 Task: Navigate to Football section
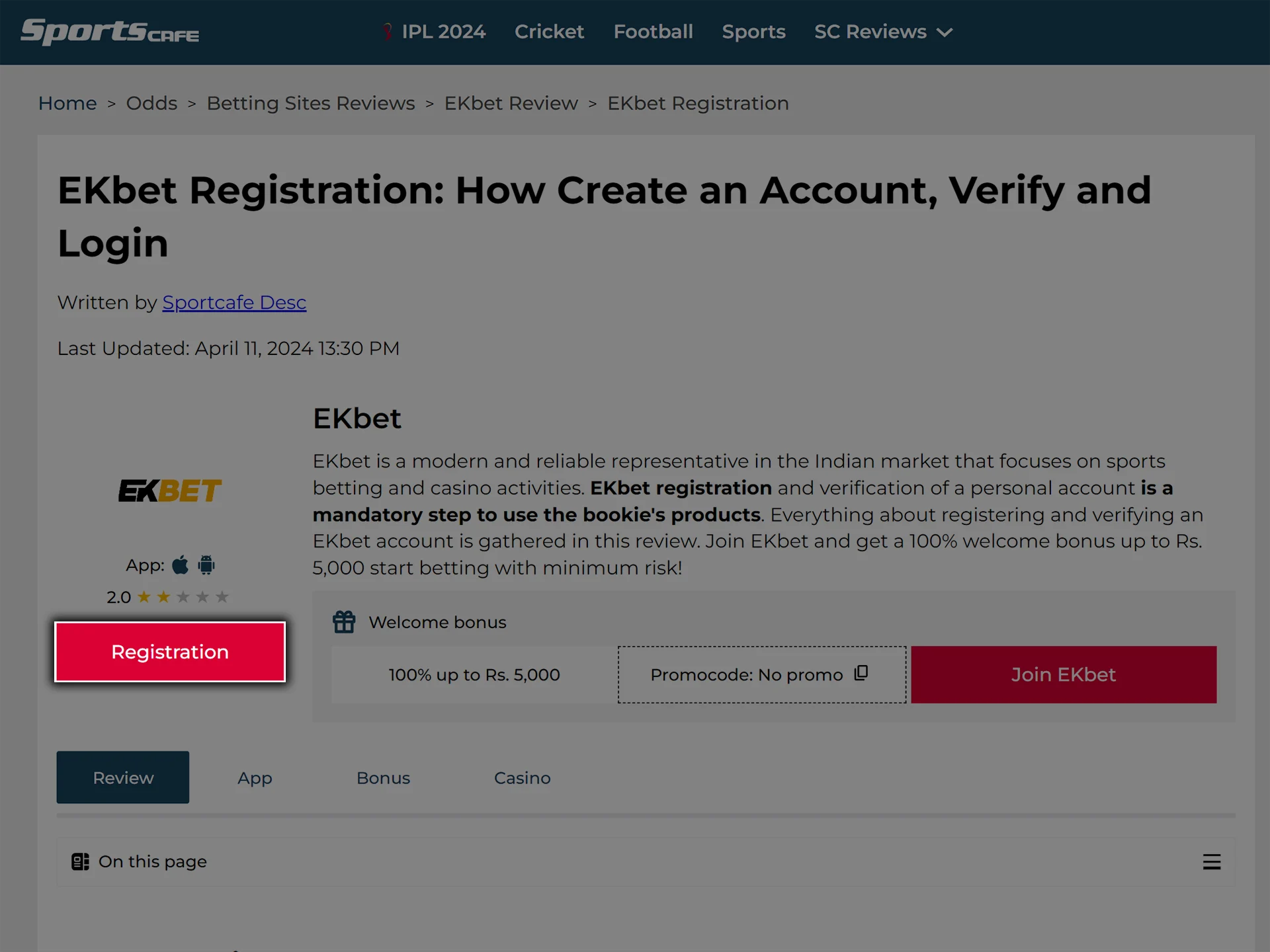[653, 32]
